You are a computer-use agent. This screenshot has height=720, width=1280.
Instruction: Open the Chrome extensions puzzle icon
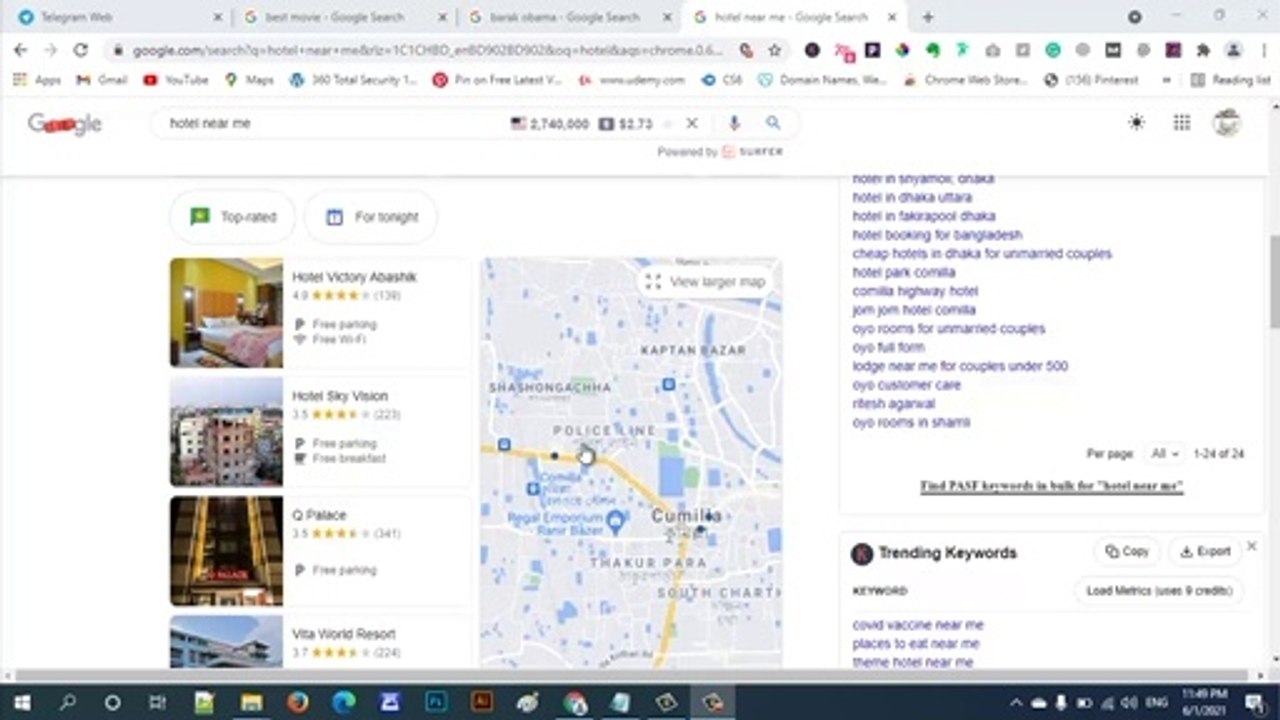point(1203,50)
